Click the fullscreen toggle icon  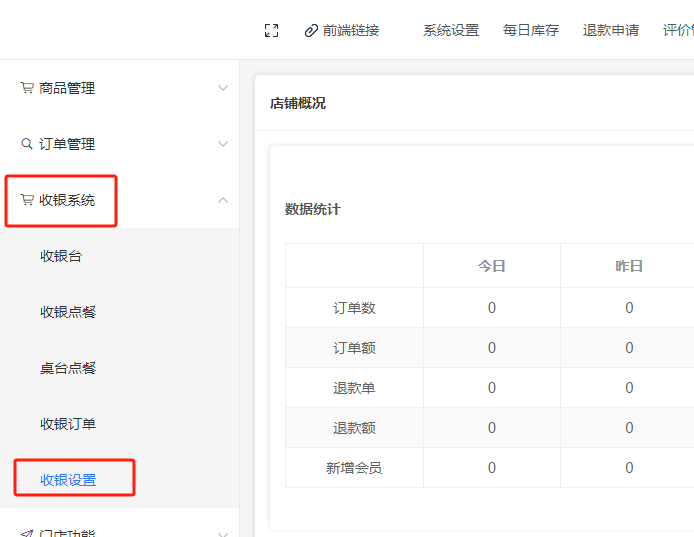271,31
